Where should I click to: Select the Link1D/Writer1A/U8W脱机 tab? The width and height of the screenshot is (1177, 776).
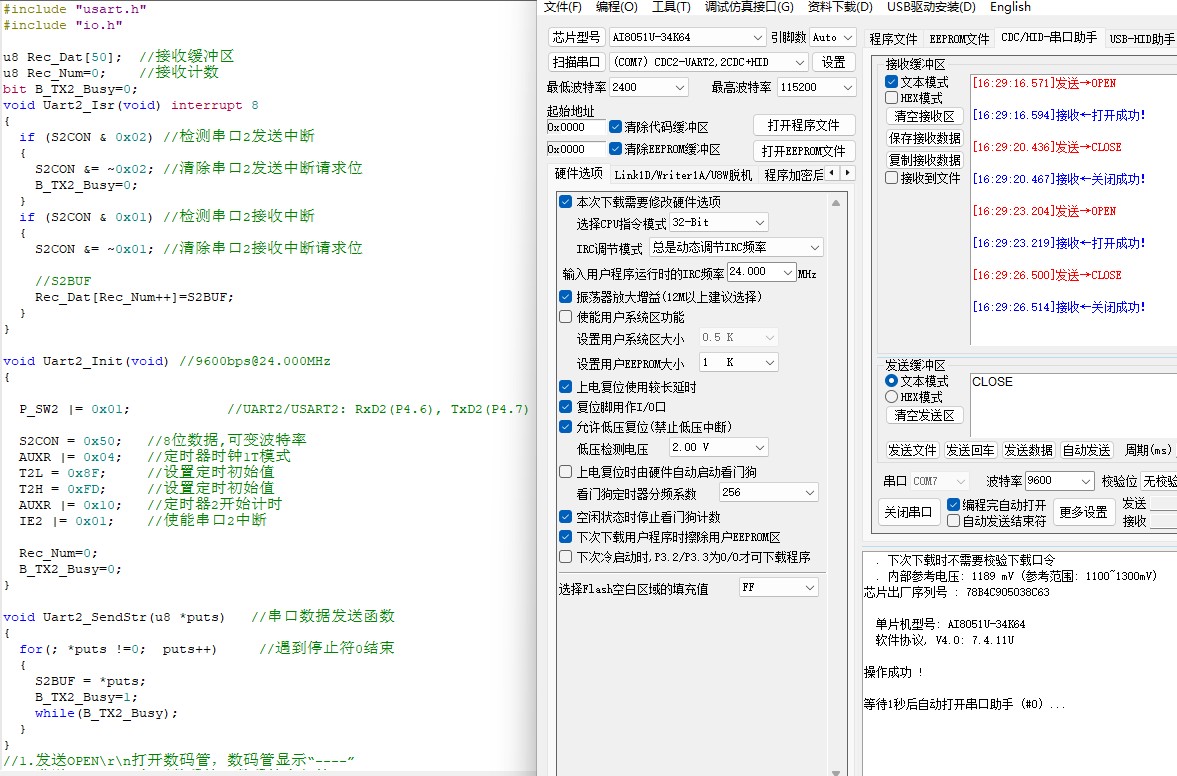683,175
